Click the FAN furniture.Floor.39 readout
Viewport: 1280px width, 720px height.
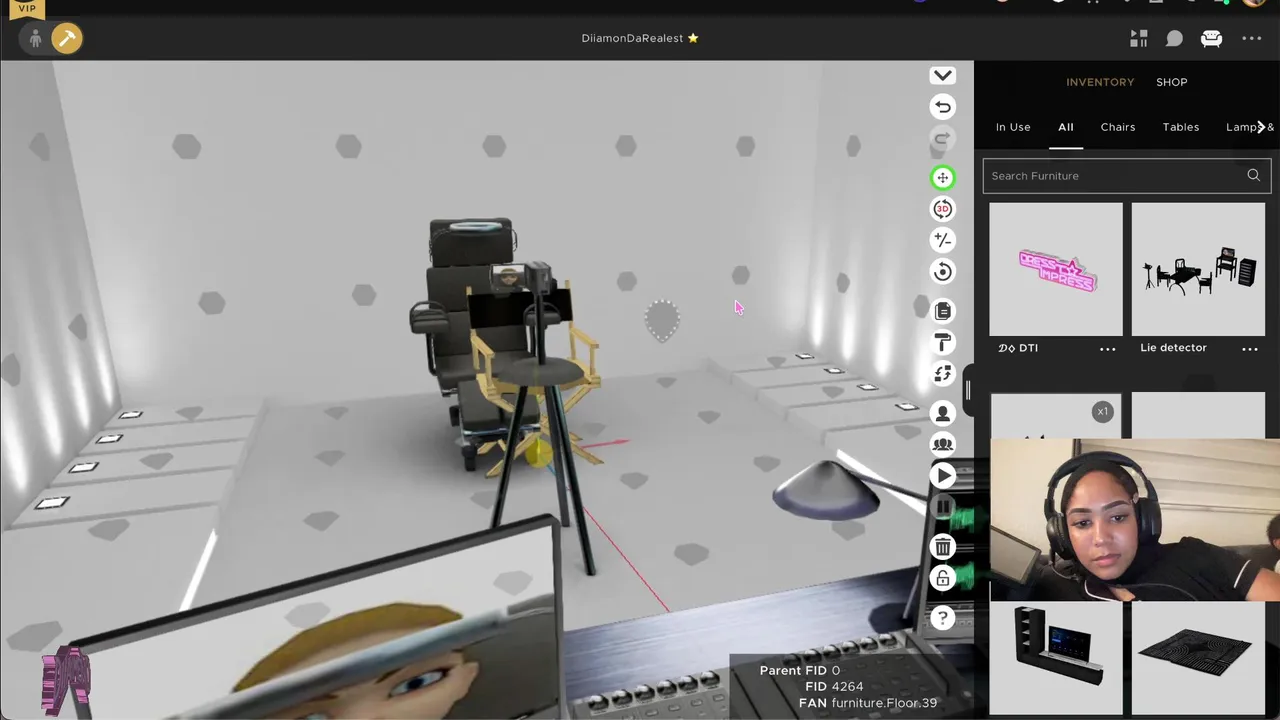[868, 703]
